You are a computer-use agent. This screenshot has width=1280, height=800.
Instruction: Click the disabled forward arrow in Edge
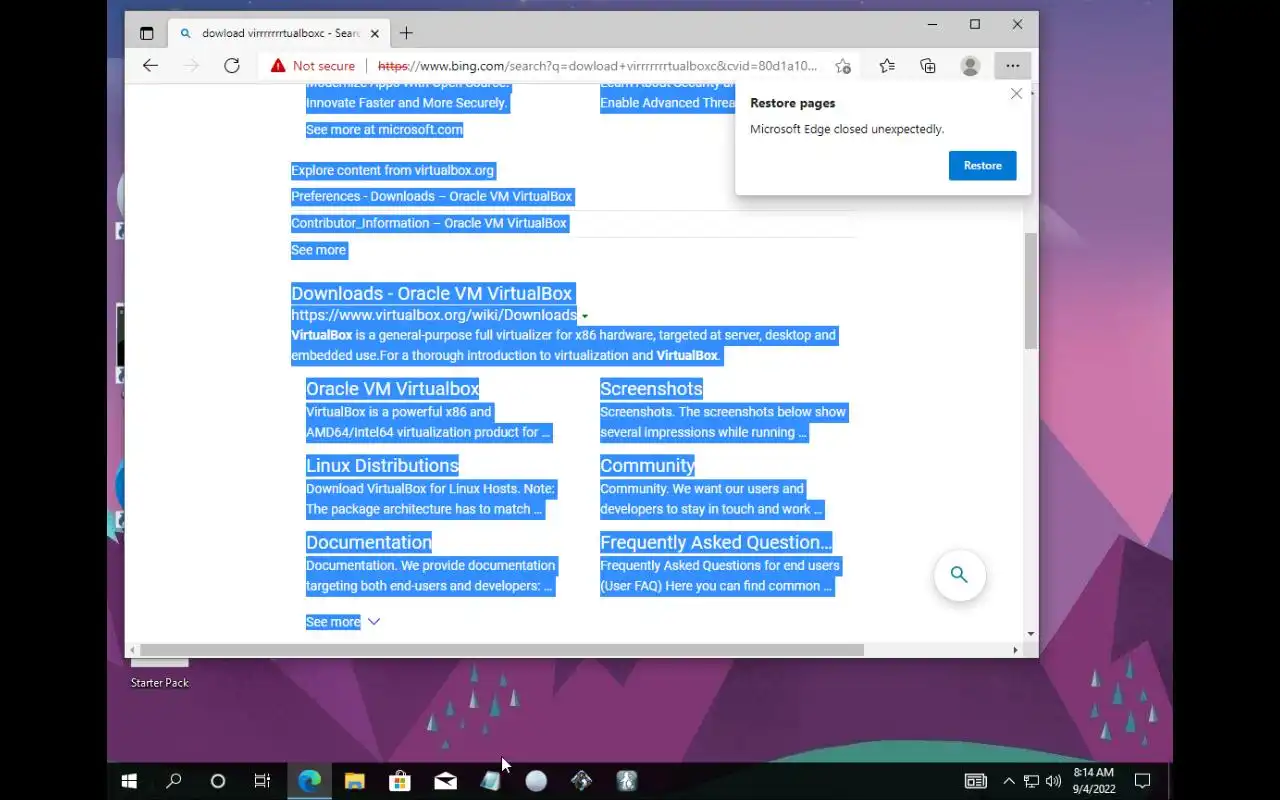pyautogui.click(x=191, y=66)
